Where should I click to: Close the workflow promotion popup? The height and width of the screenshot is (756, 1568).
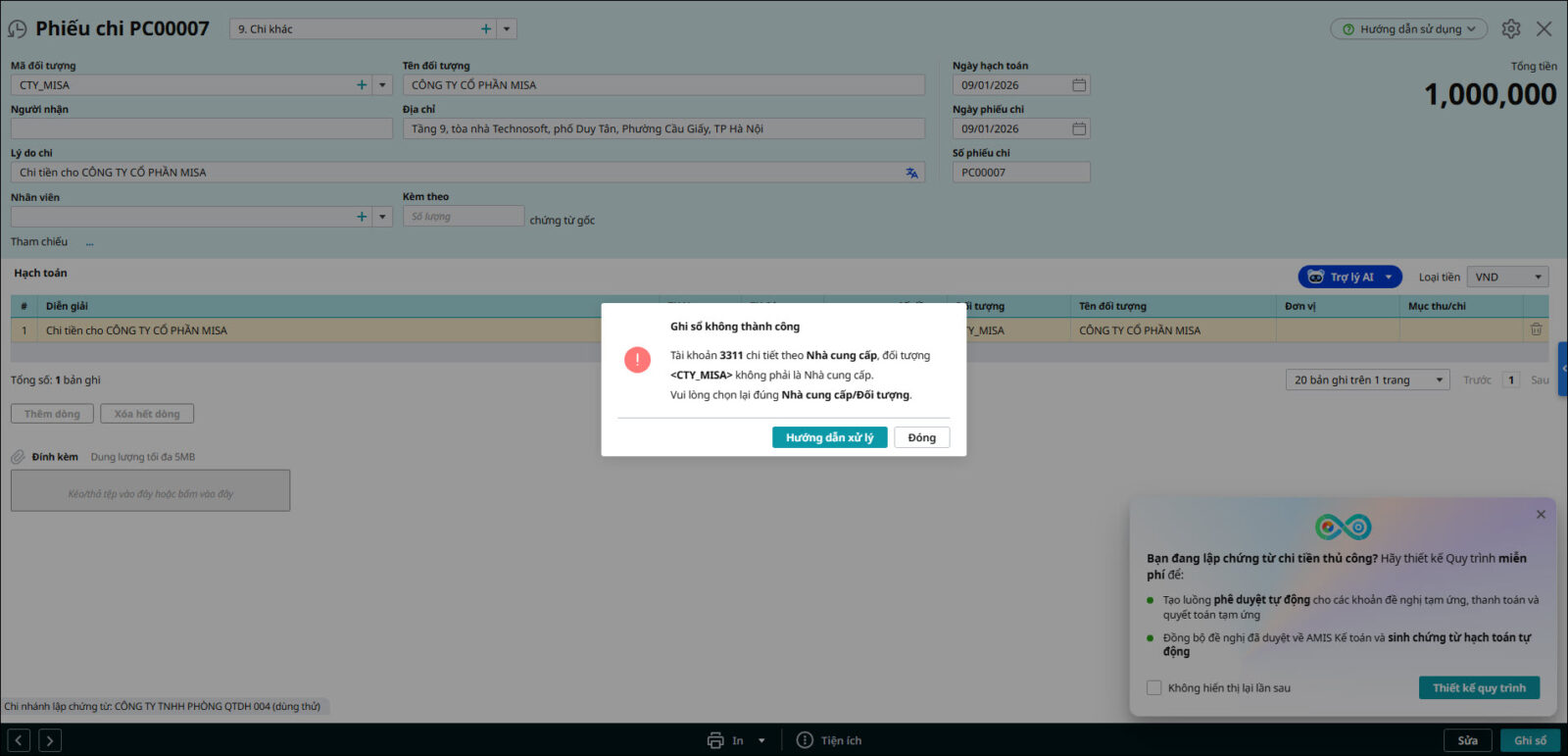click(1541, 515)
